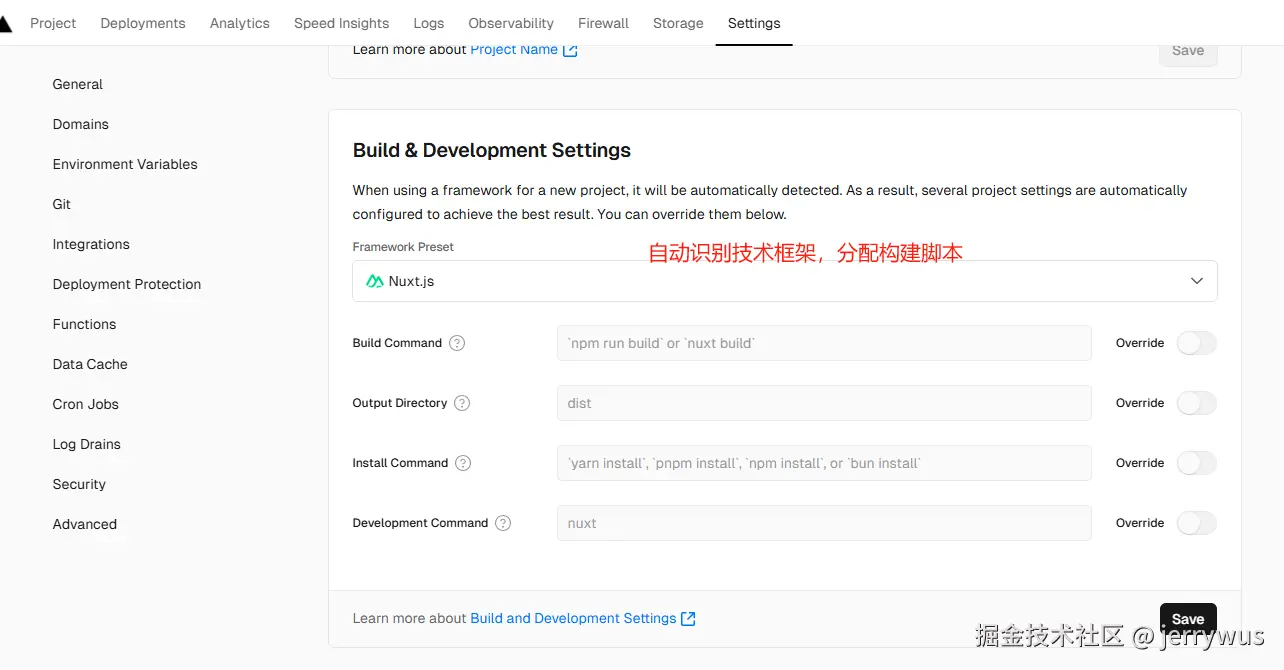Viewport: 1284px width, 670px height.
Task: Switch to the Speed Insights tab
Action: (341, 23)
